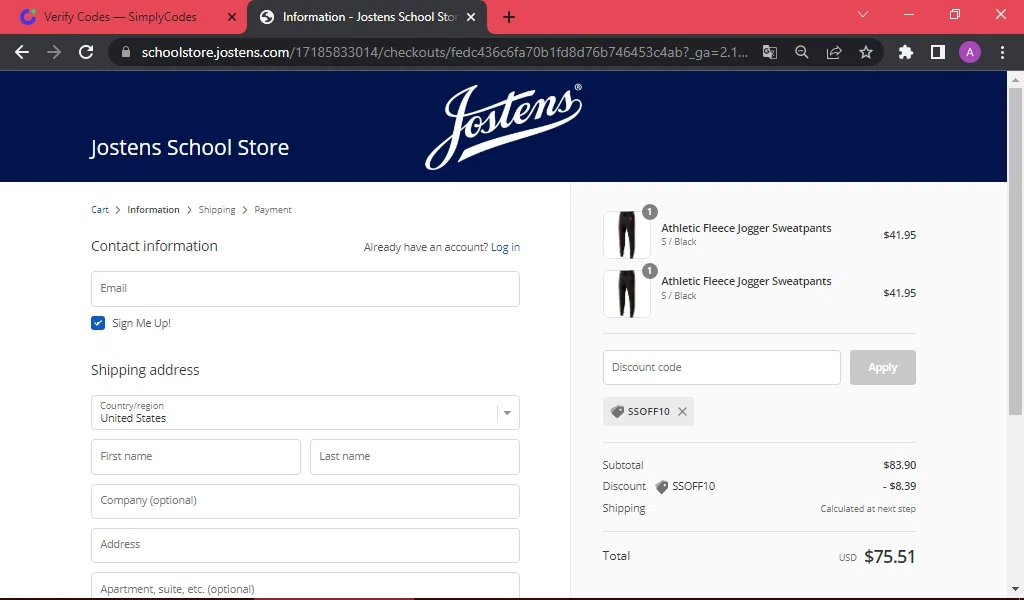Click the $83.90 subtotal value
Image resolution: width=1024 pixels, height=600 pixels.
[x=899, y=465]
